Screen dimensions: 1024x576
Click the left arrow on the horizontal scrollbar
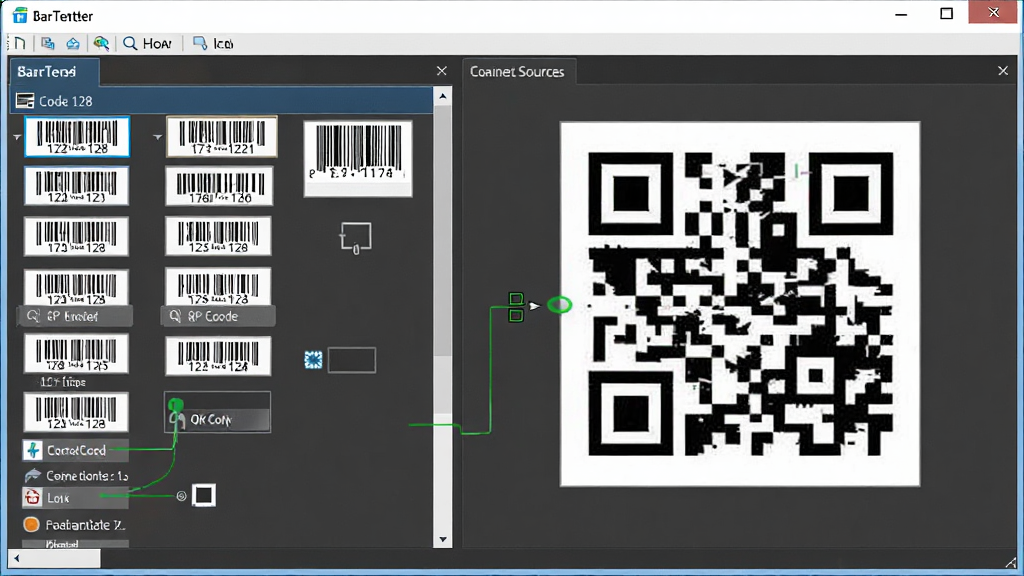point(17,558)
